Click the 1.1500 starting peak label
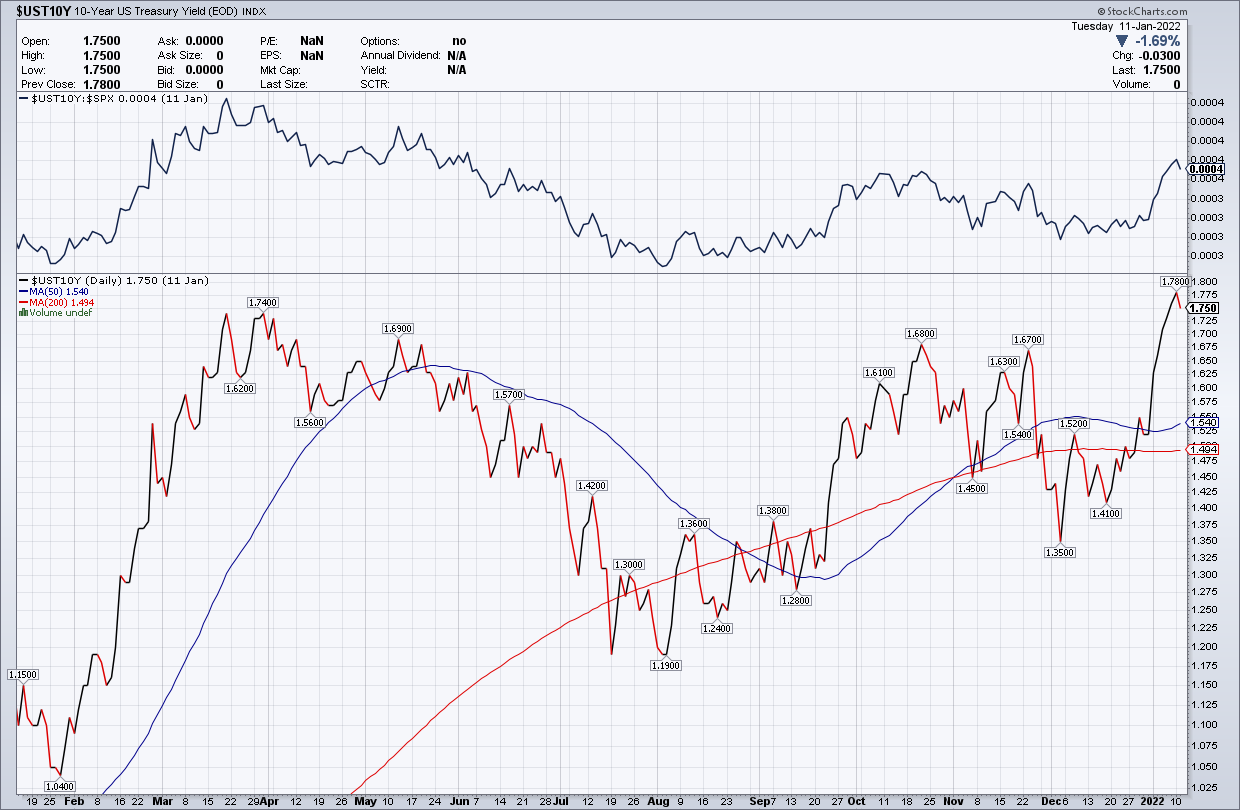This screenshot has height=810, width=1240. 24,675
